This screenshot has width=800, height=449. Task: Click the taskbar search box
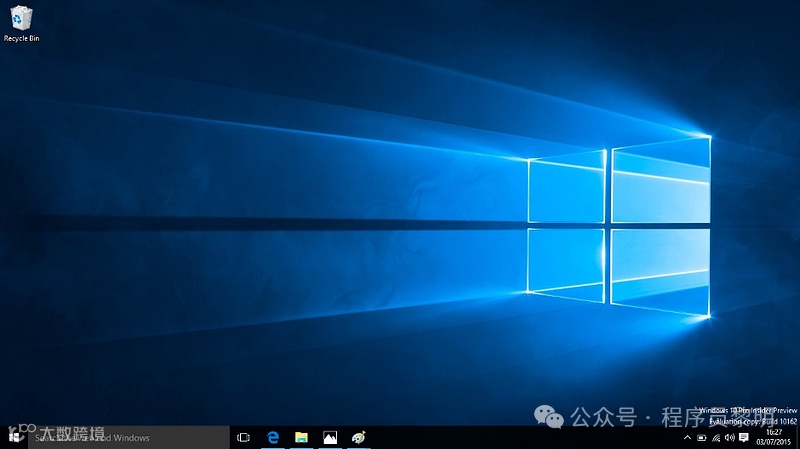click(129, 438)
